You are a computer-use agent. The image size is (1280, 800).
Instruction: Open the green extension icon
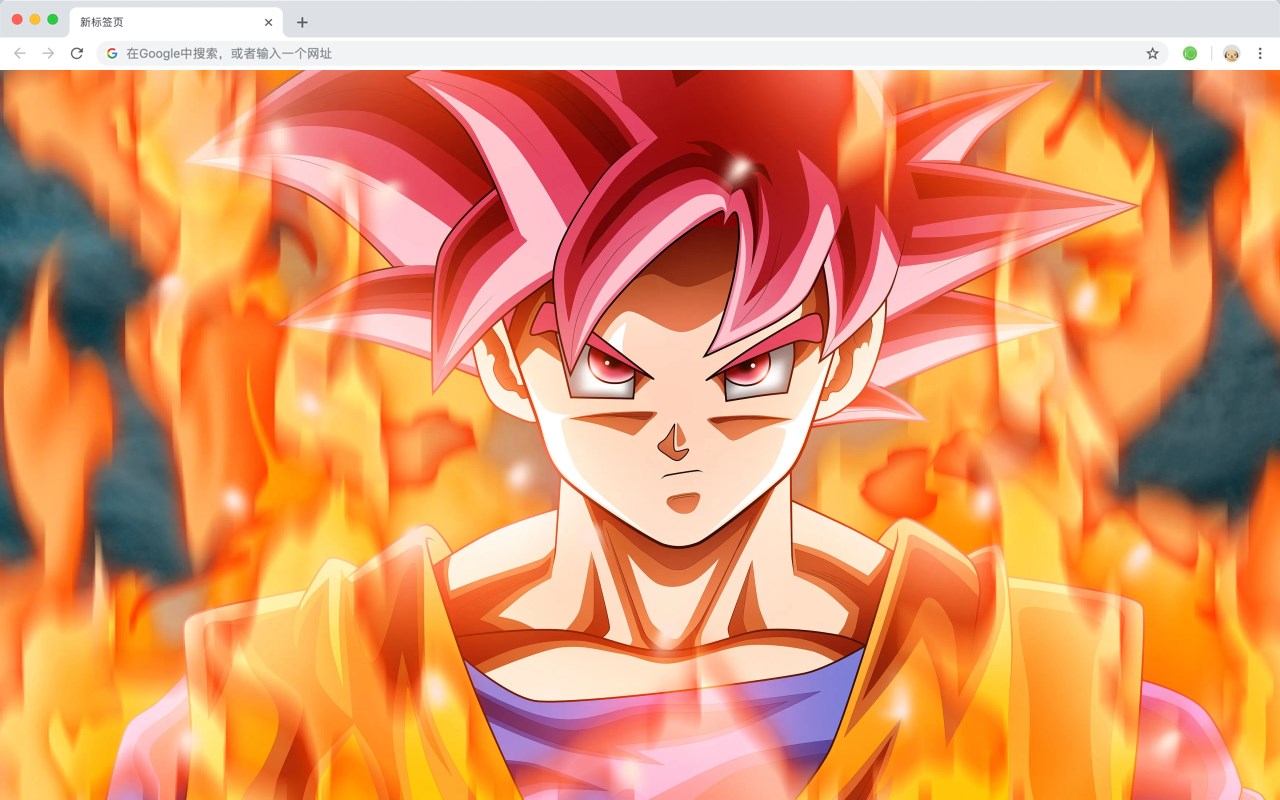[x=1190, y=53]
